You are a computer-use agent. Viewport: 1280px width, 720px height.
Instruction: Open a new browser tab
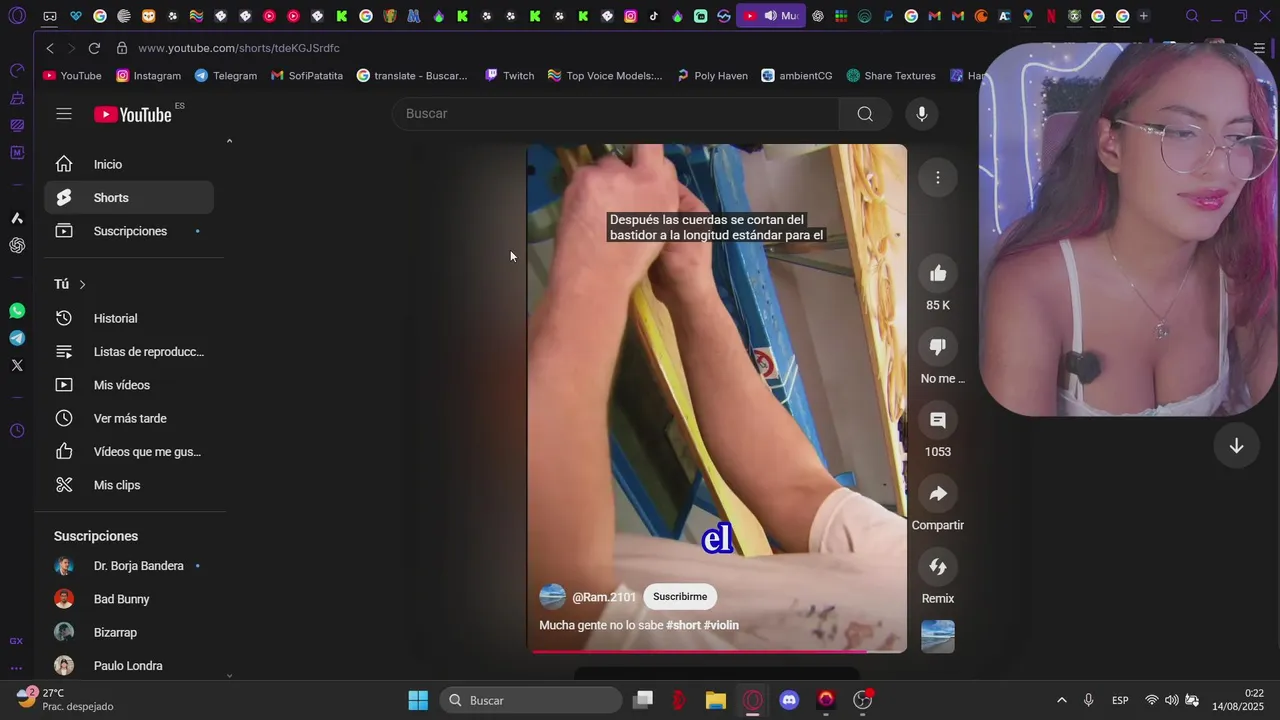1143,16
